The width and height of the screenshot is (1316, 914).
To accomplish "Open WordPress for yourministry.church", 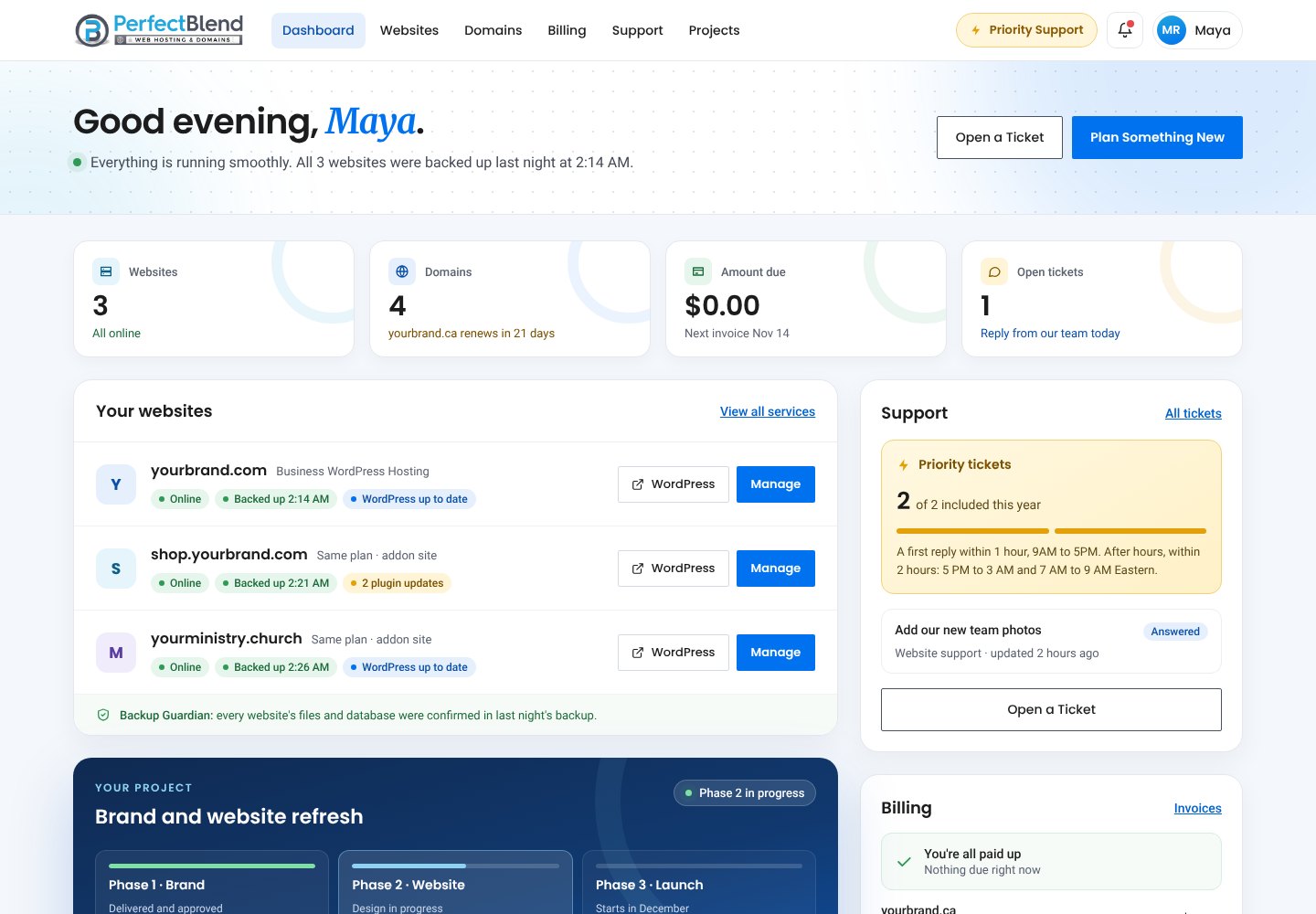I will pyautogui.click(x=674, y=653).
